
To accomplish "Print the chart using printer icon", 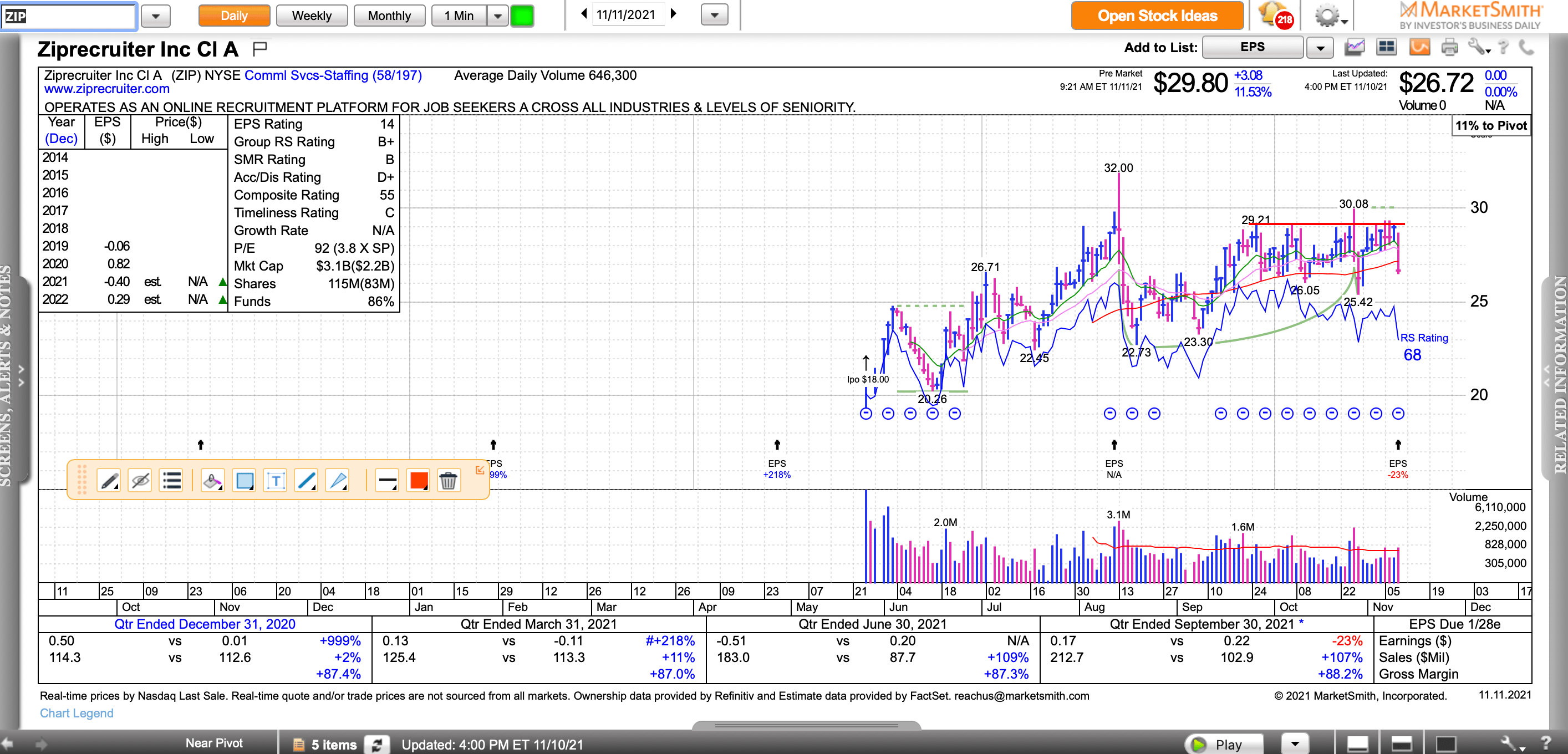I will point(1450,47).
